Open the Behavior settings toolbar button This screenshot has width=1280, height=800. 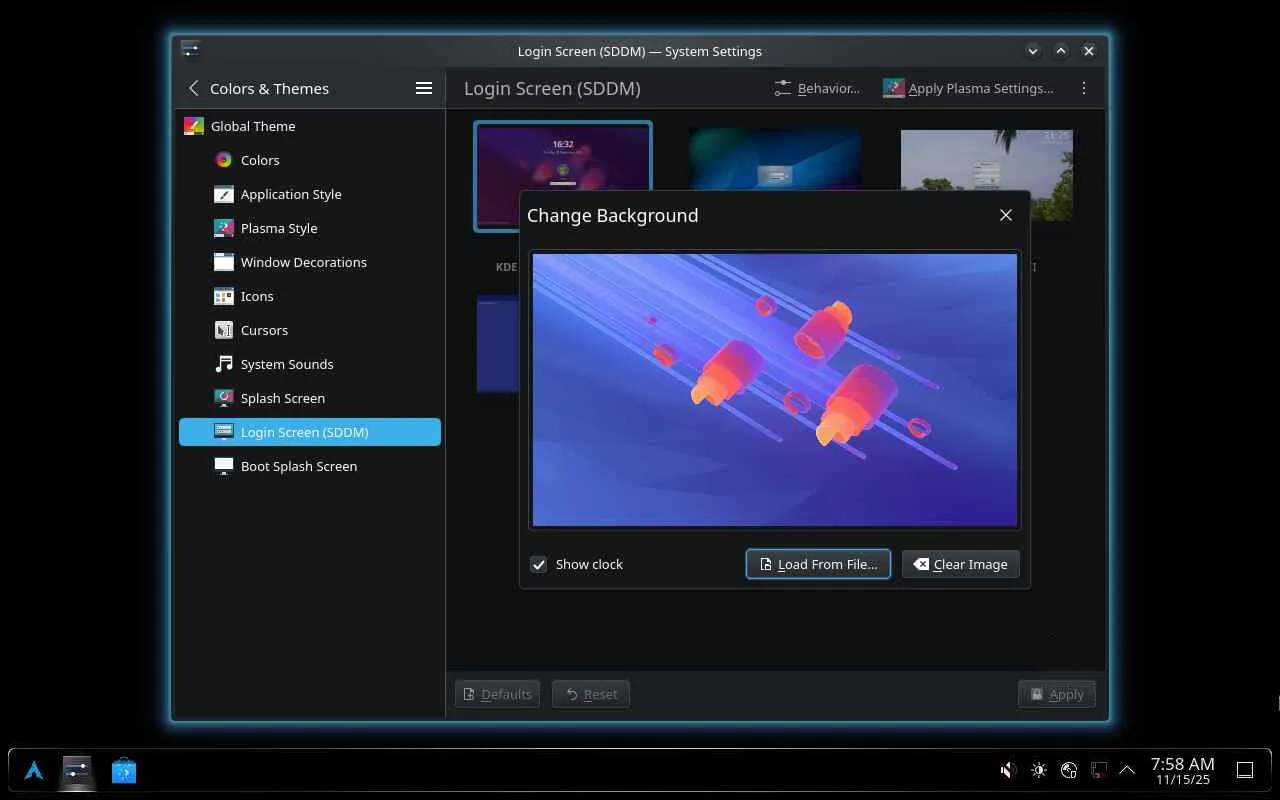click(817, 88)
